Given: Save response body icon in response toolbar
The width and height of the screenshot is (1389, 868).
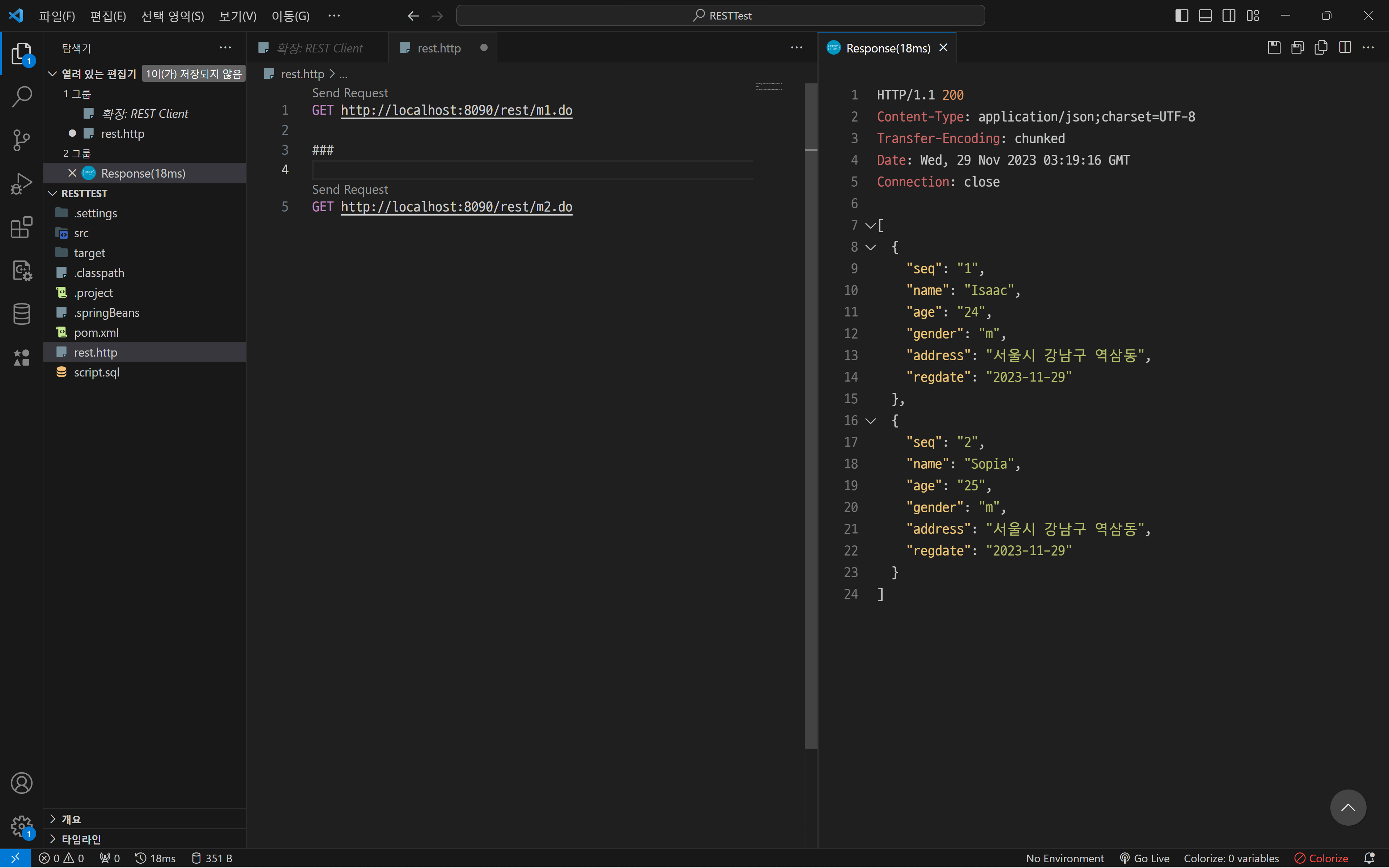Looking at the screenshot, I should (x=1297, y=48).
